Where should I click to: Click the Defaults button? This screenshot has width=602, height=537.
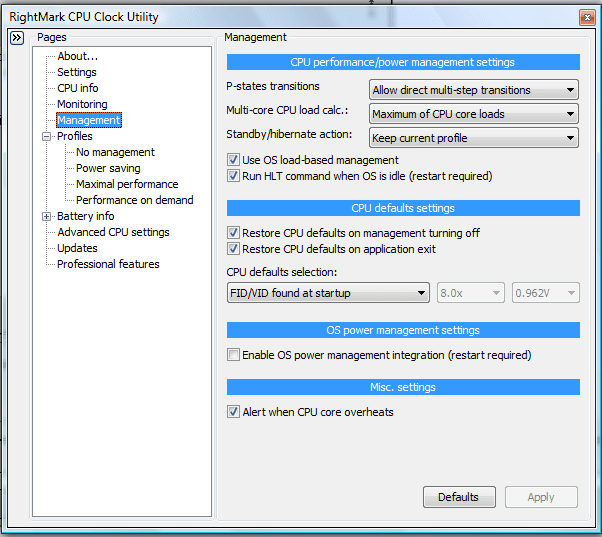(459, 497)
